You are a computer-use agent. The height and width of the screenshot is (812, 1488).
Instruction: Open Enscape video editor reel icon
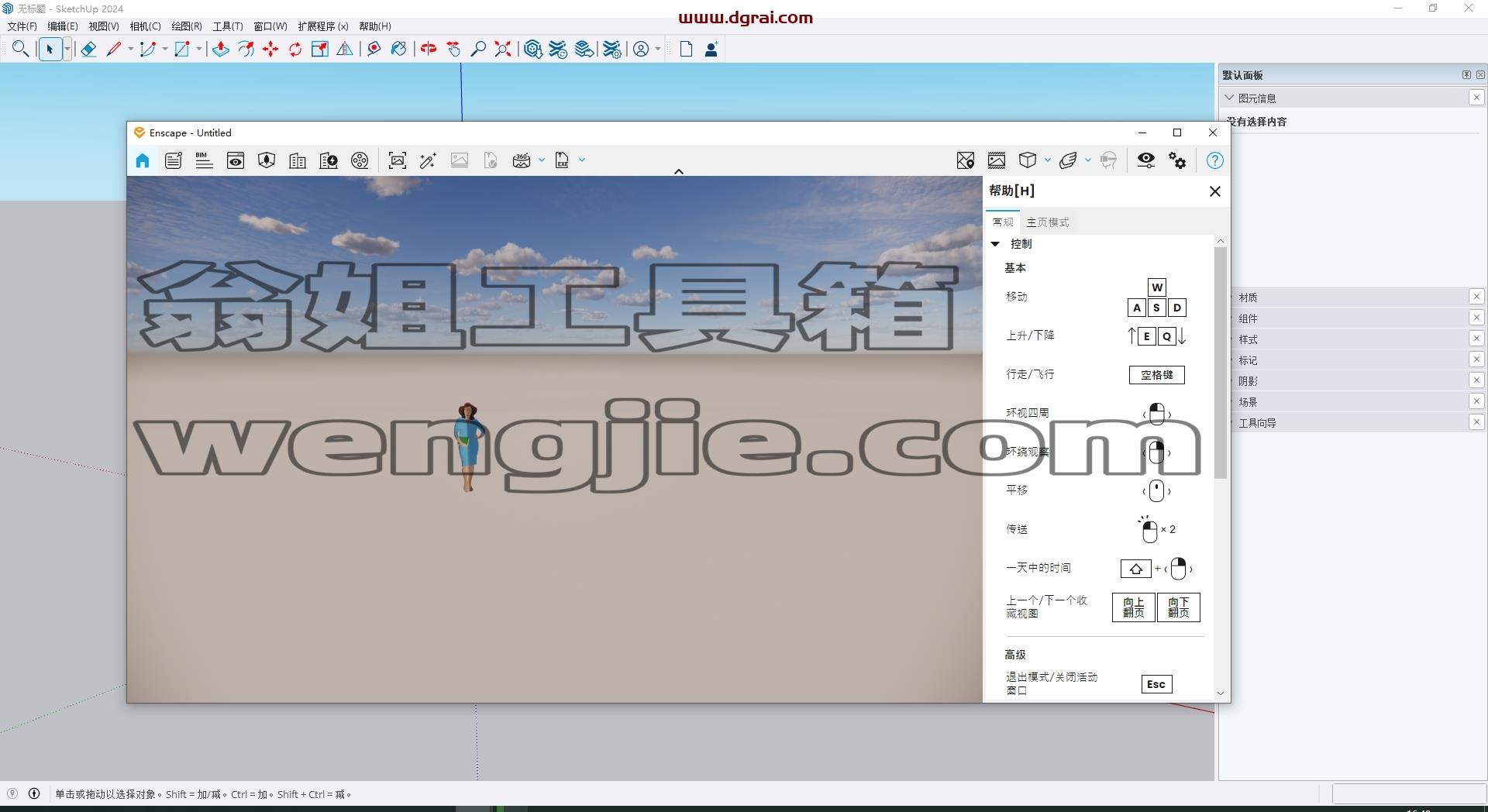tap(360, 160)
